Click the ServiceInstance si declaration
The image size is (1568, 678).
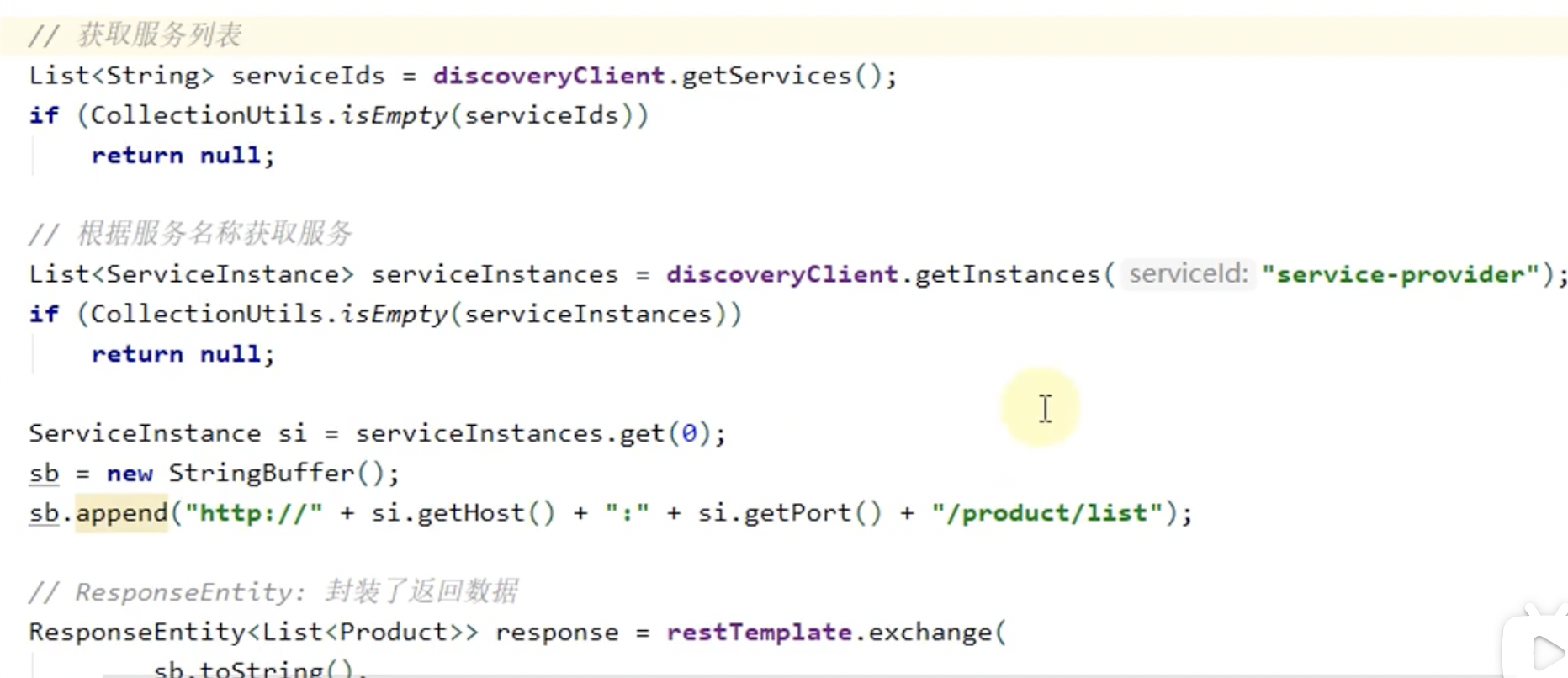(x=167, y=433)
